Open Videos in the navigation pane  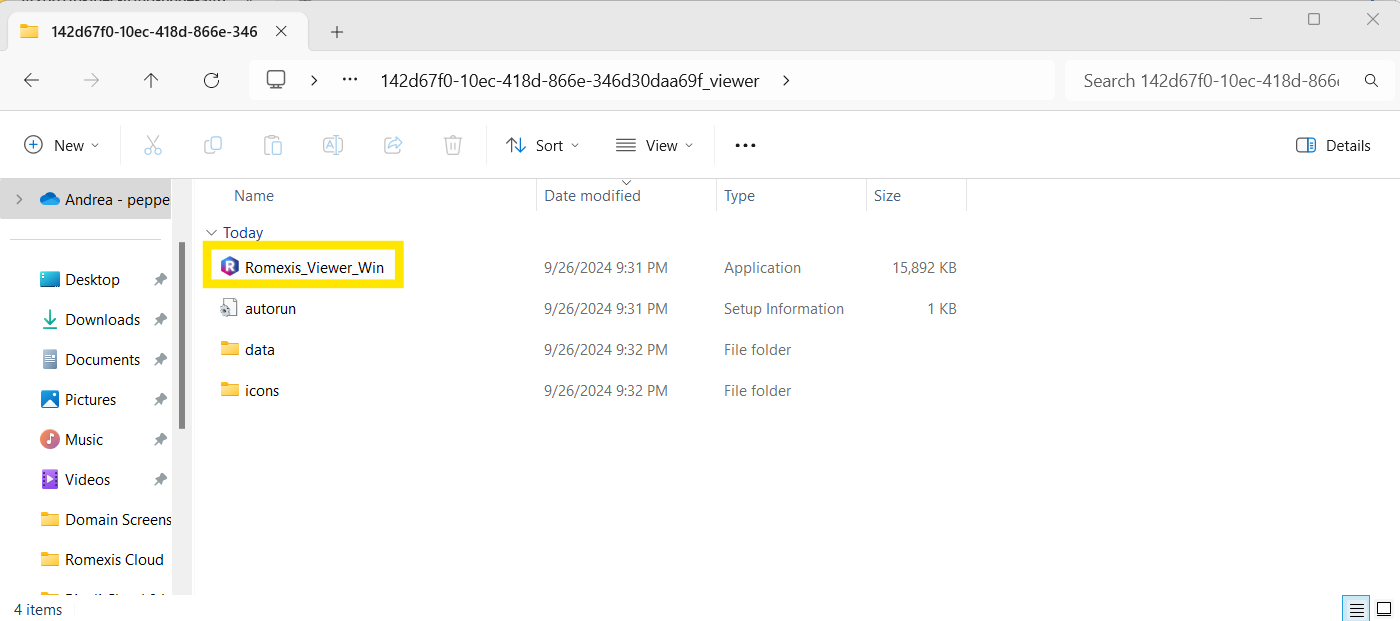point(87,480)
